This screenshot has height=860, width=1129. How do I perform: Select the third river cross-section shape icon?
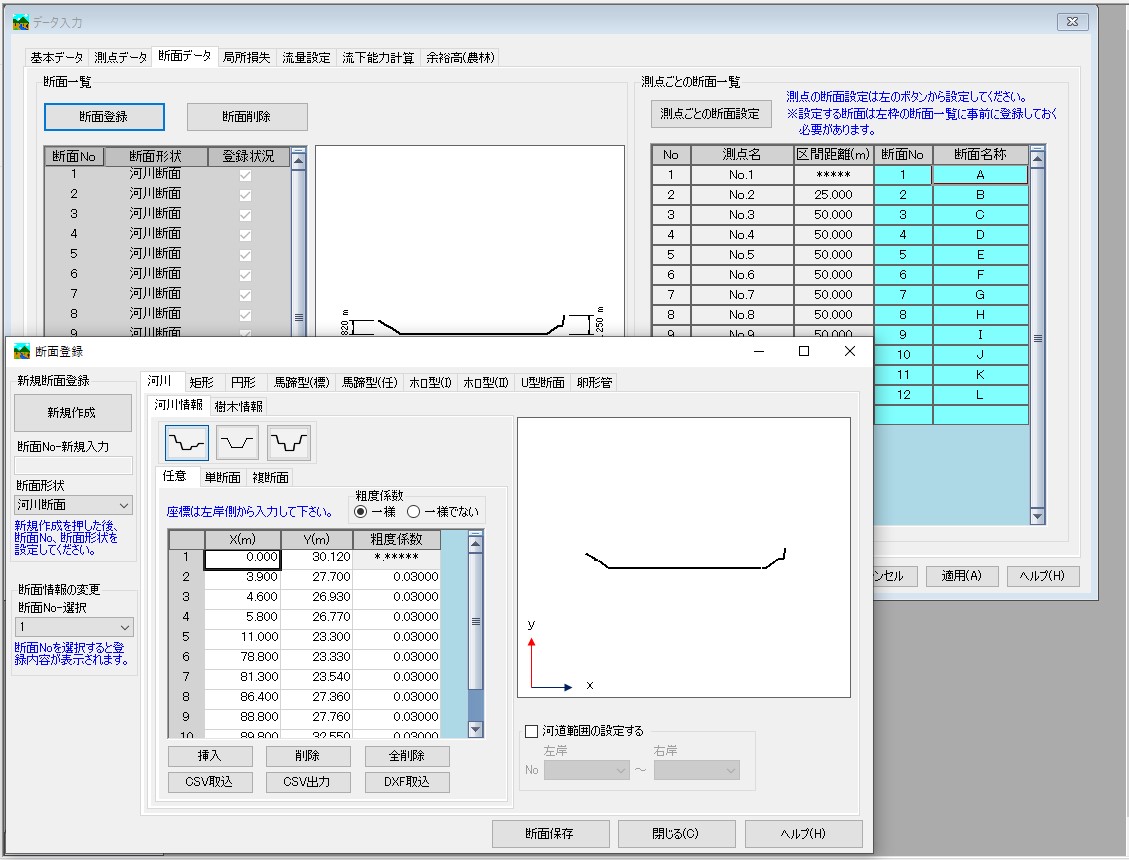coord(289,443)
